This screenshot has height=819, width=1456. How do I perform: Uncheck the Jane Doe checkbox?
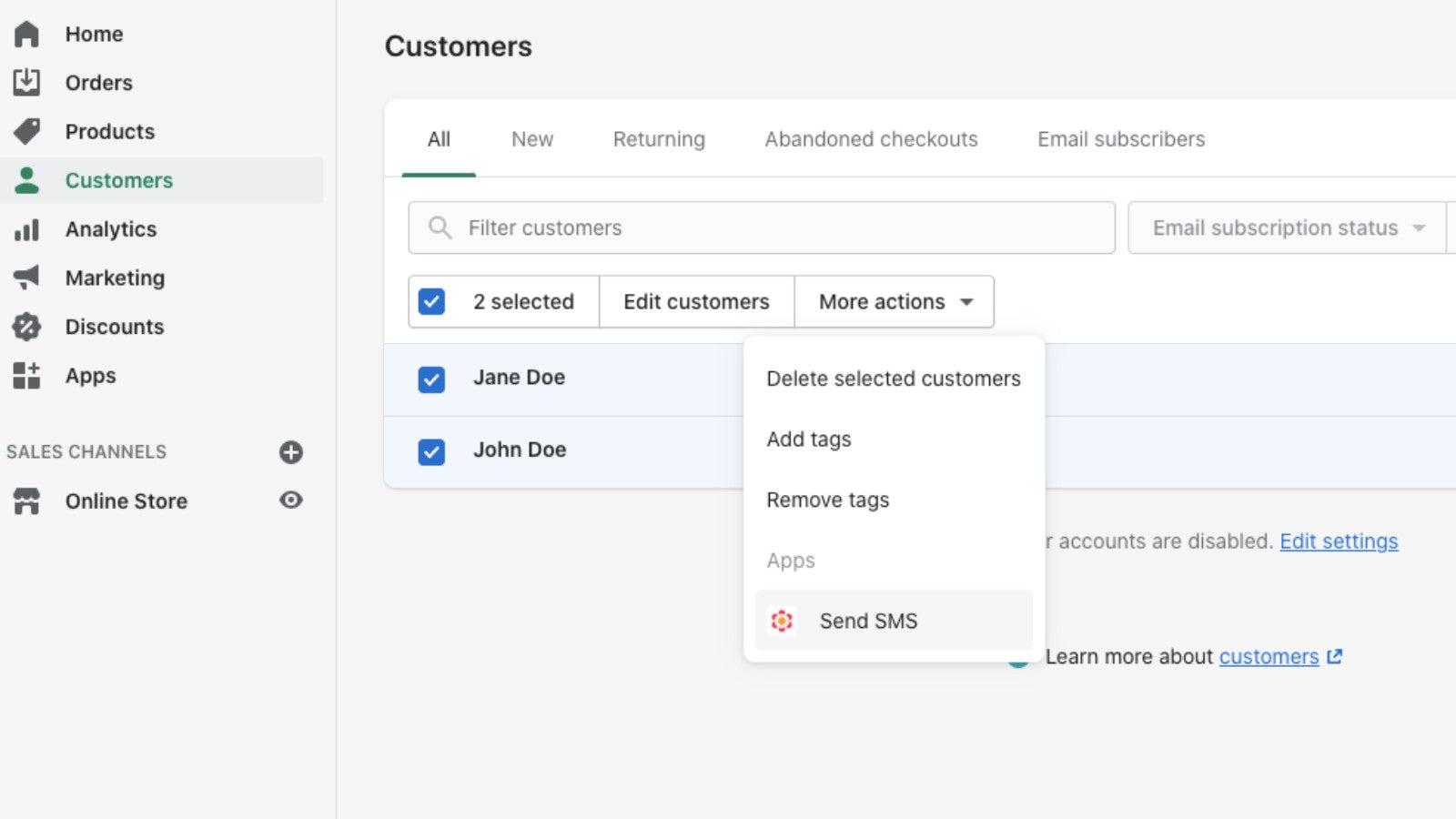click(x=431, y=379)
